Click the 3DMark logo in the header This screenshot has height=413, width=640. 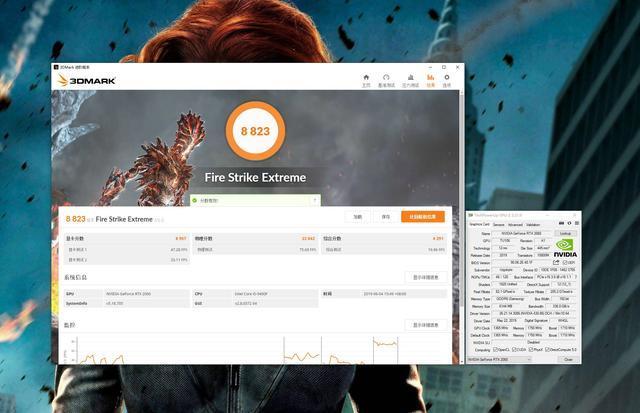click(x=87, y=80)
